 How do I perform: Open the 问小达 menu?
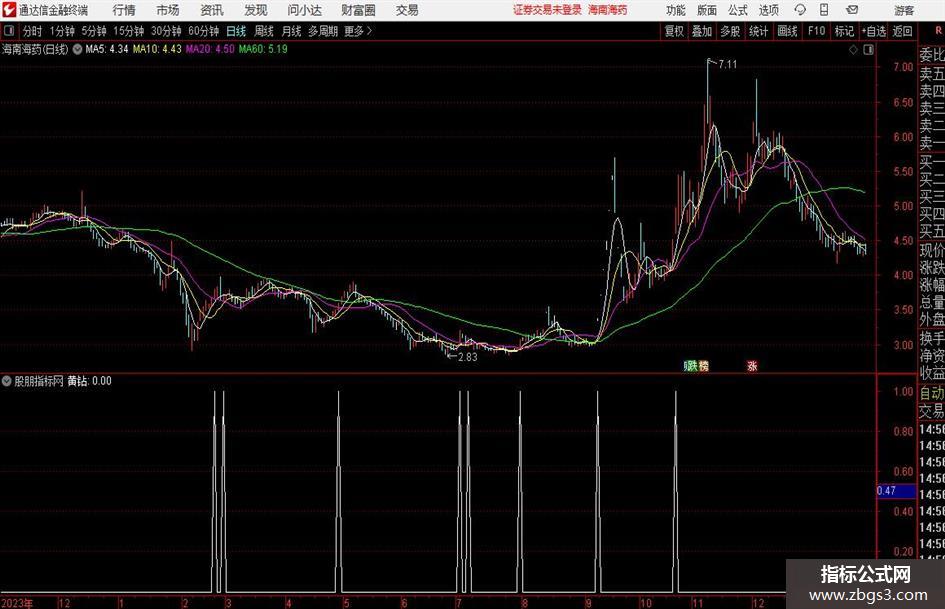point(305,10)
